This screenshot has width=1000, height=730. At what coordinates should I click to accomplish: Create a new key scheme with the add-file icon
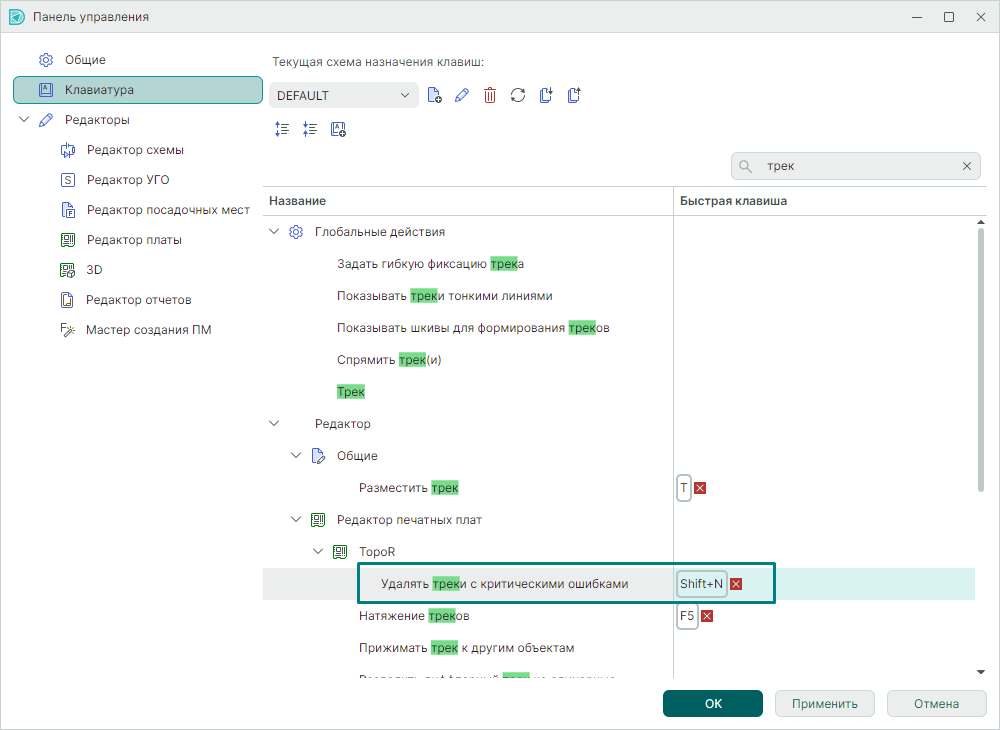click(434, 95)
